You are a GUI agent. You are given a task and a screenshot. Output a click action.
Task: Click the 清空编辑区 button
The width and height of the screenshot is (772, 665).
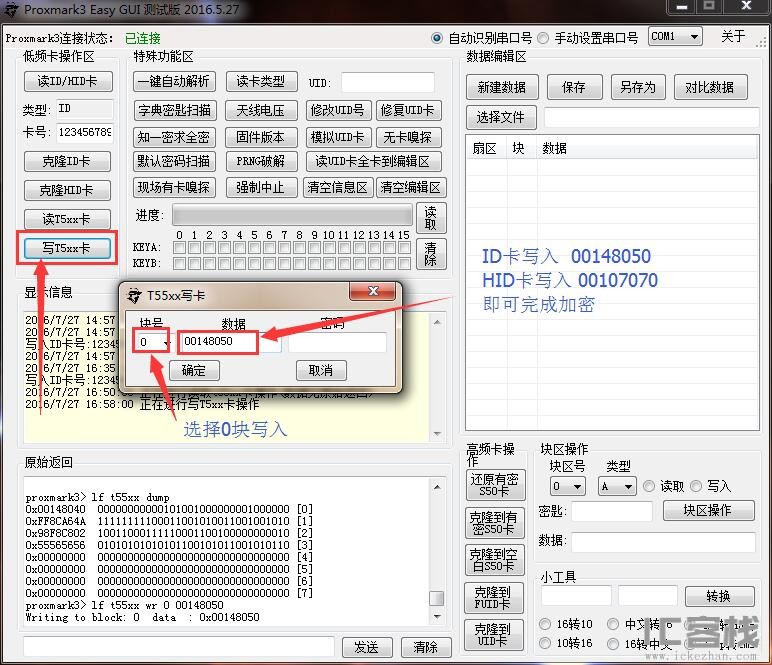(411, 187)
